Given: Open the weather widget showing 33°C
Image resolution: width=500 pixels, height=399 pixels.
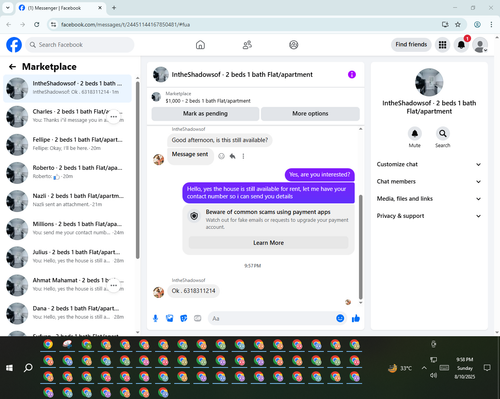Looking at the screenshot, I should click(400, 368).
